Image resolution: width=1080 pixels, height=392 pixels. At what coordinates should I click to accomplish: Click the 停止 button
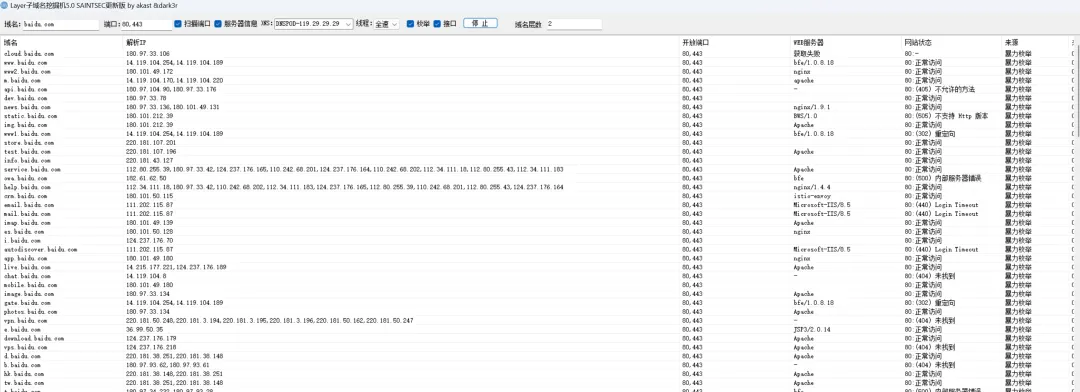480,23
